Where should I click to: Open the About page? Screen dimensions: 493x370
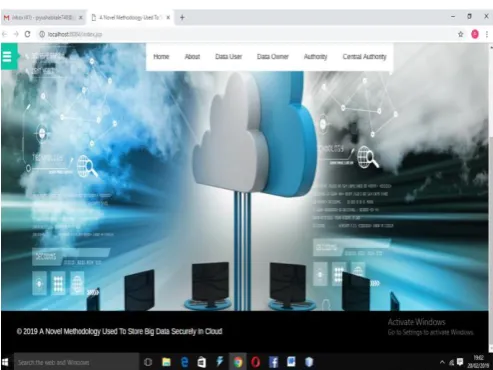[x=192, y=57]
